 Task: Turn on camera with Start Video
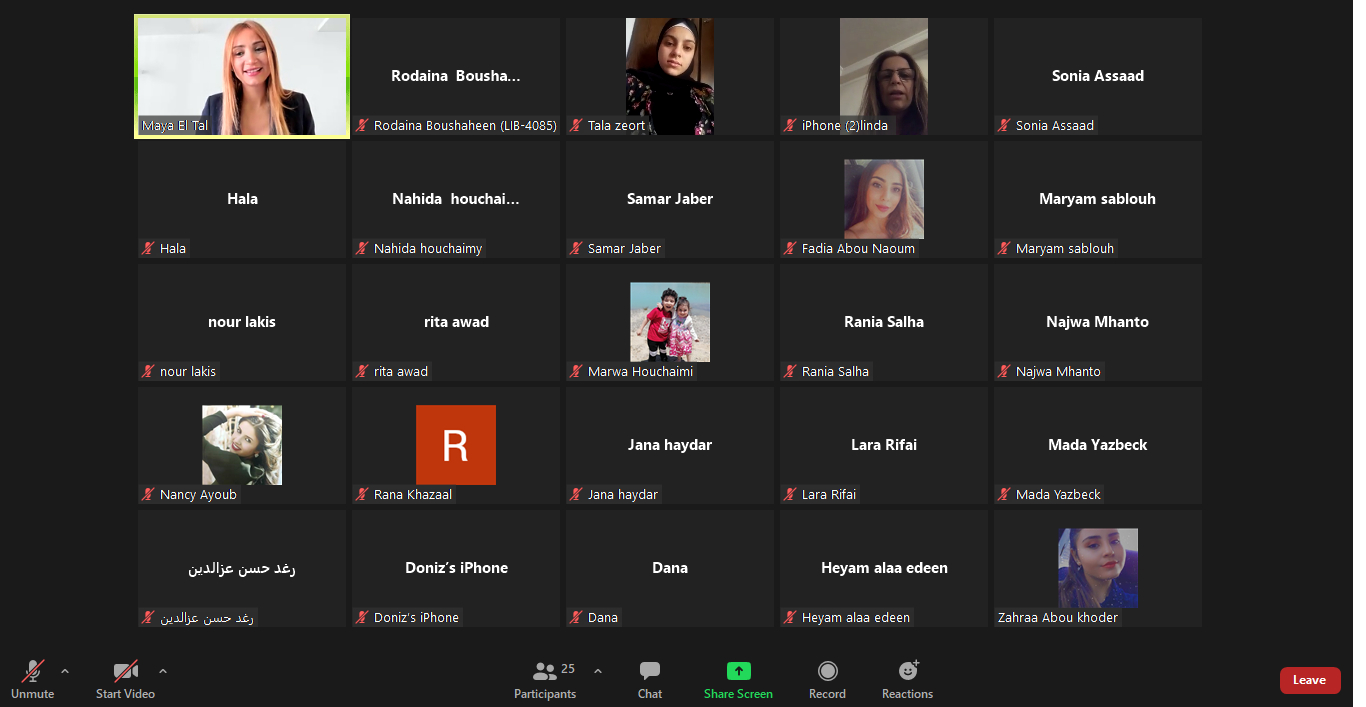coord(125,680)
